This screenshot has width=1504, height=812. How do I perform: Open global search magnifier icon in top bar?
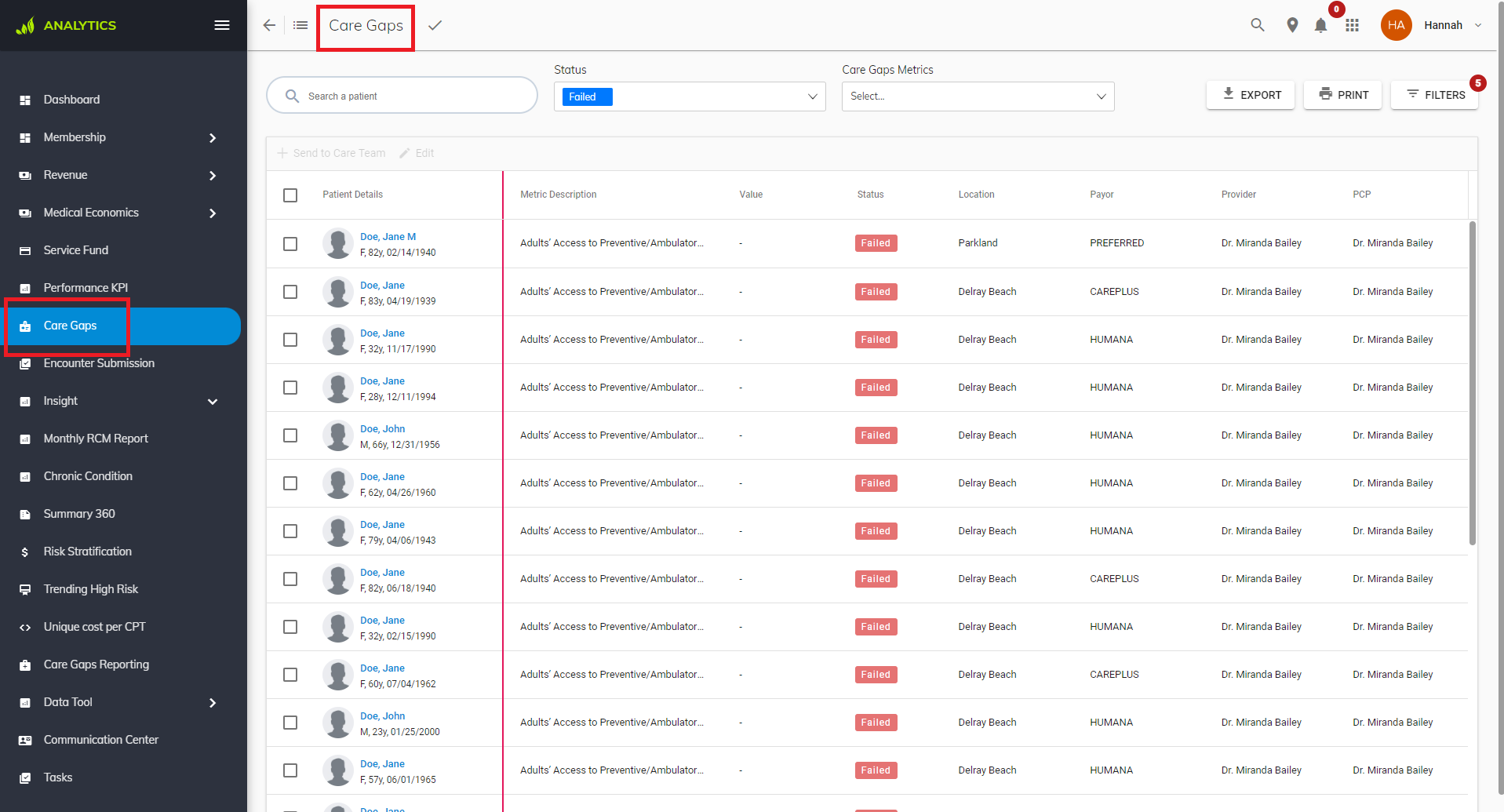[1258, 25]
